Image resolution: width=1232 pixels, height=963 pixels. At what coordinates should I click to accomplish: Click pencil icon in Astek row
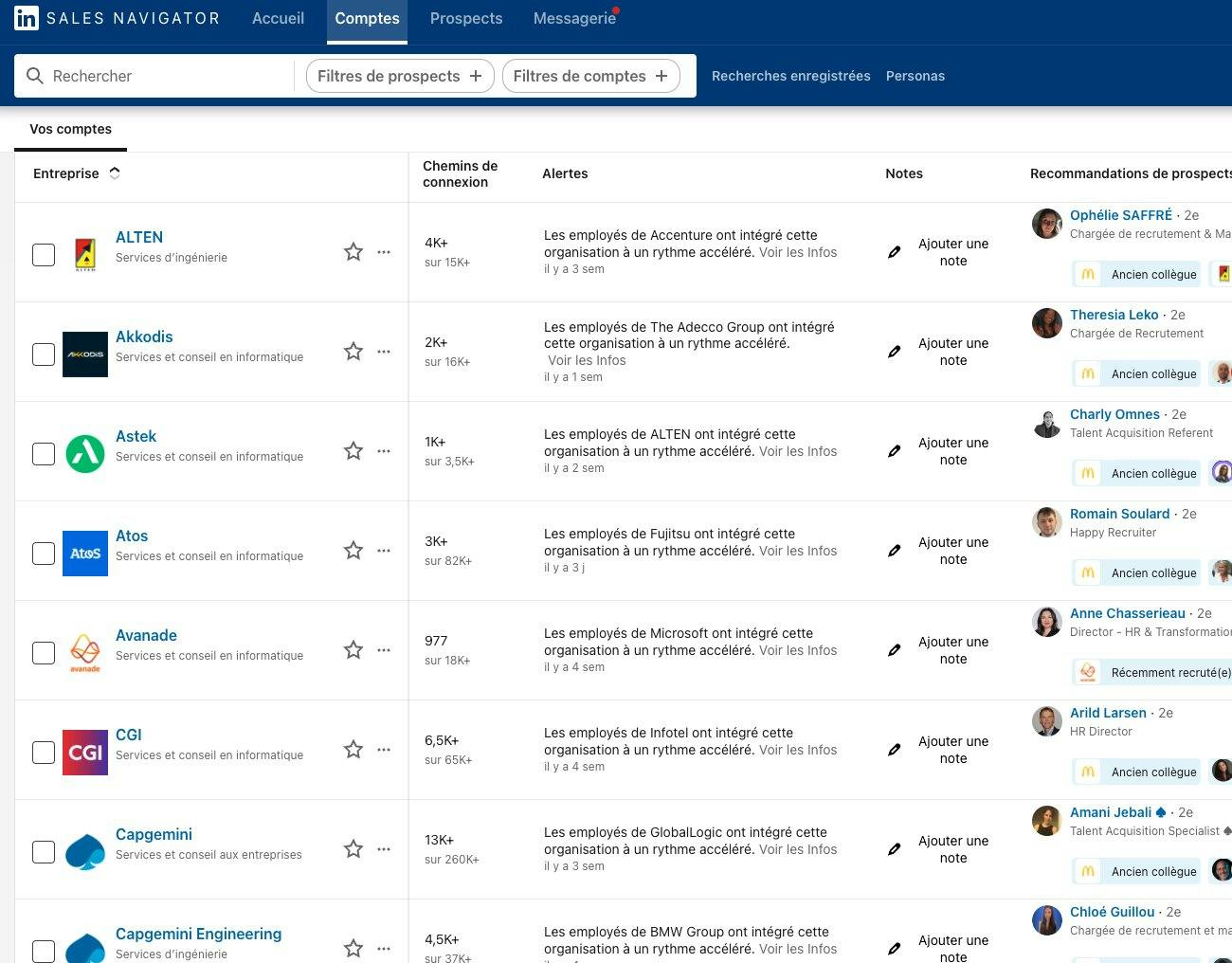point(894,451)
